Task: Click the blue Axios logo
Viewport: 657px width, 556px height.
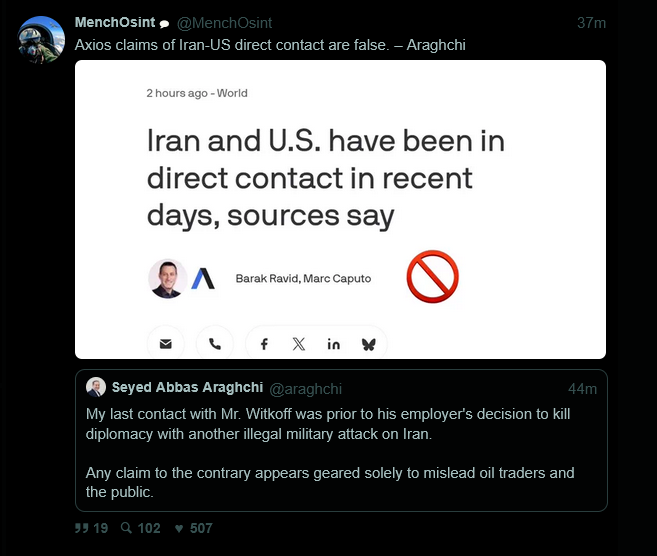Action: (203, 278)
